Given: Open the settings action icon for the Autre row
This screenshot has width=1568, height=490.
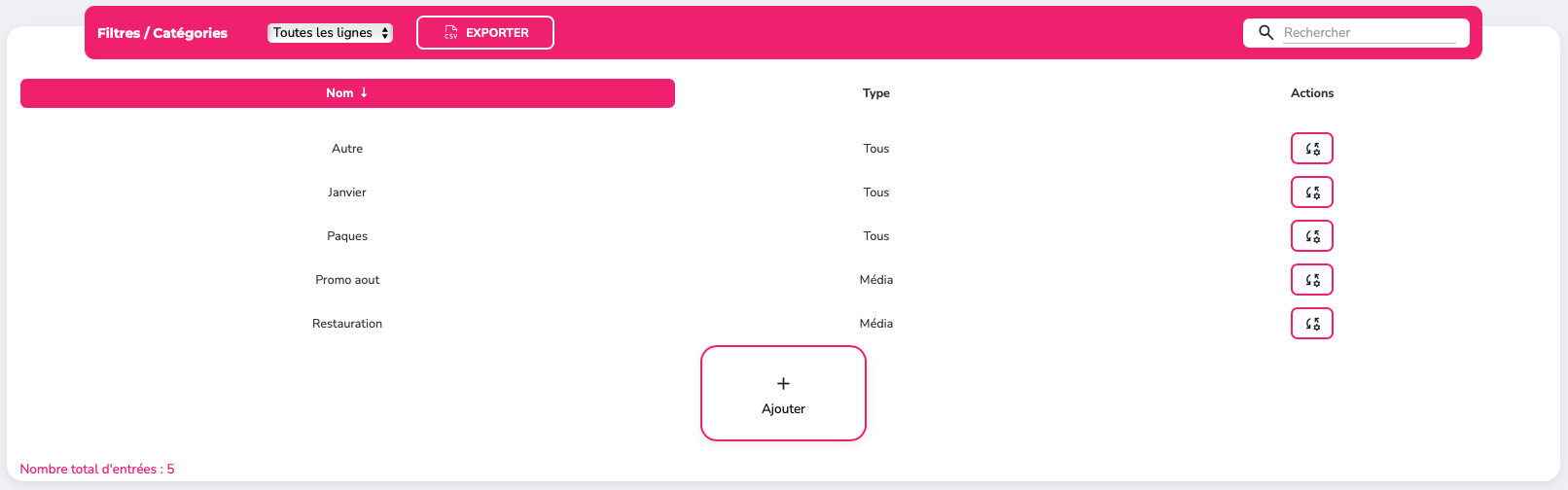Looking at the screenshot, I should pos(1312,149).
